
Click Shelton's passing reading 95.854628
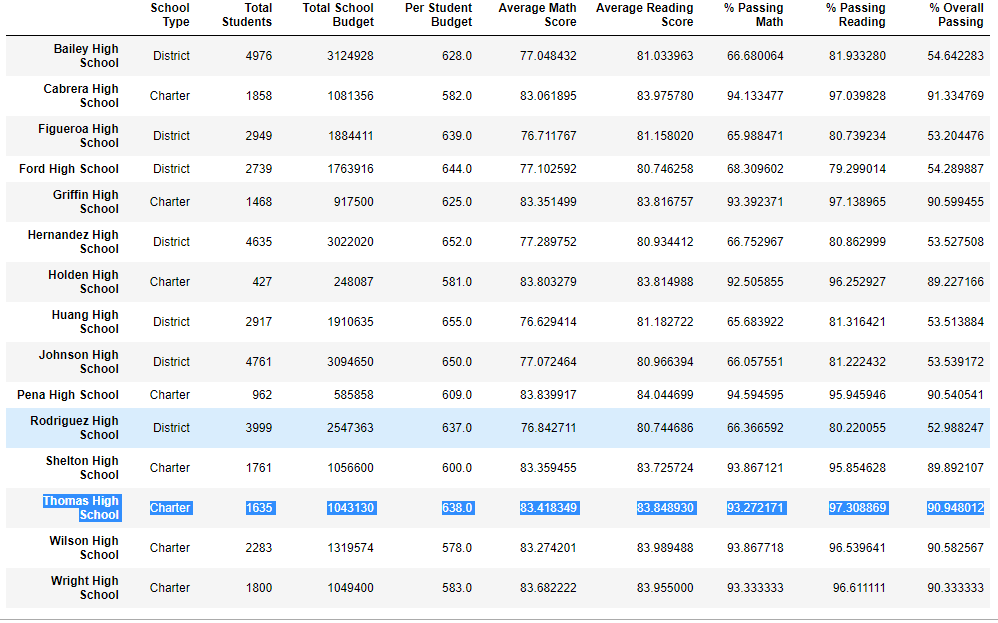pos(857,468)
